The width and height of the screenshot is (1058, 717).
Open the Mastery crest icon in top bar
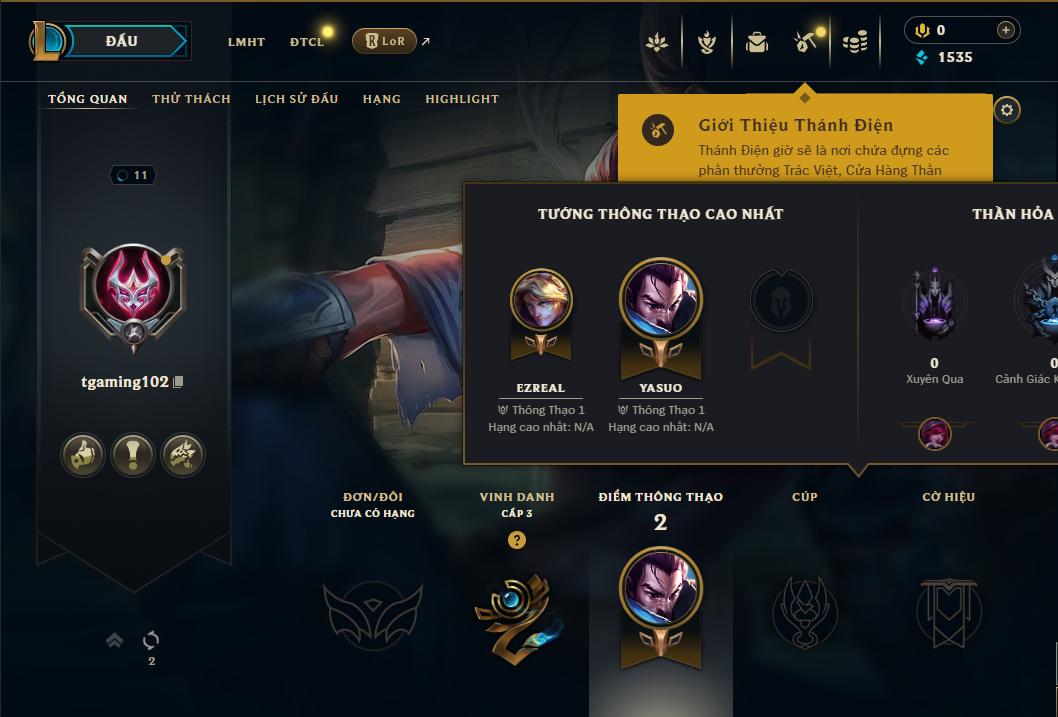706,42
